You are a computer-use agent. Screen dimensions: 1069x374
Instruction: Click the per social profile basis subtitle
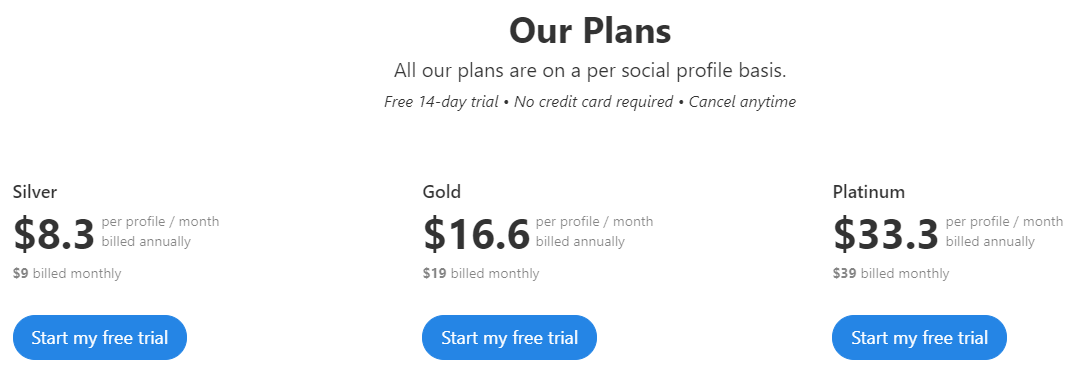click(x=590, y=71)
